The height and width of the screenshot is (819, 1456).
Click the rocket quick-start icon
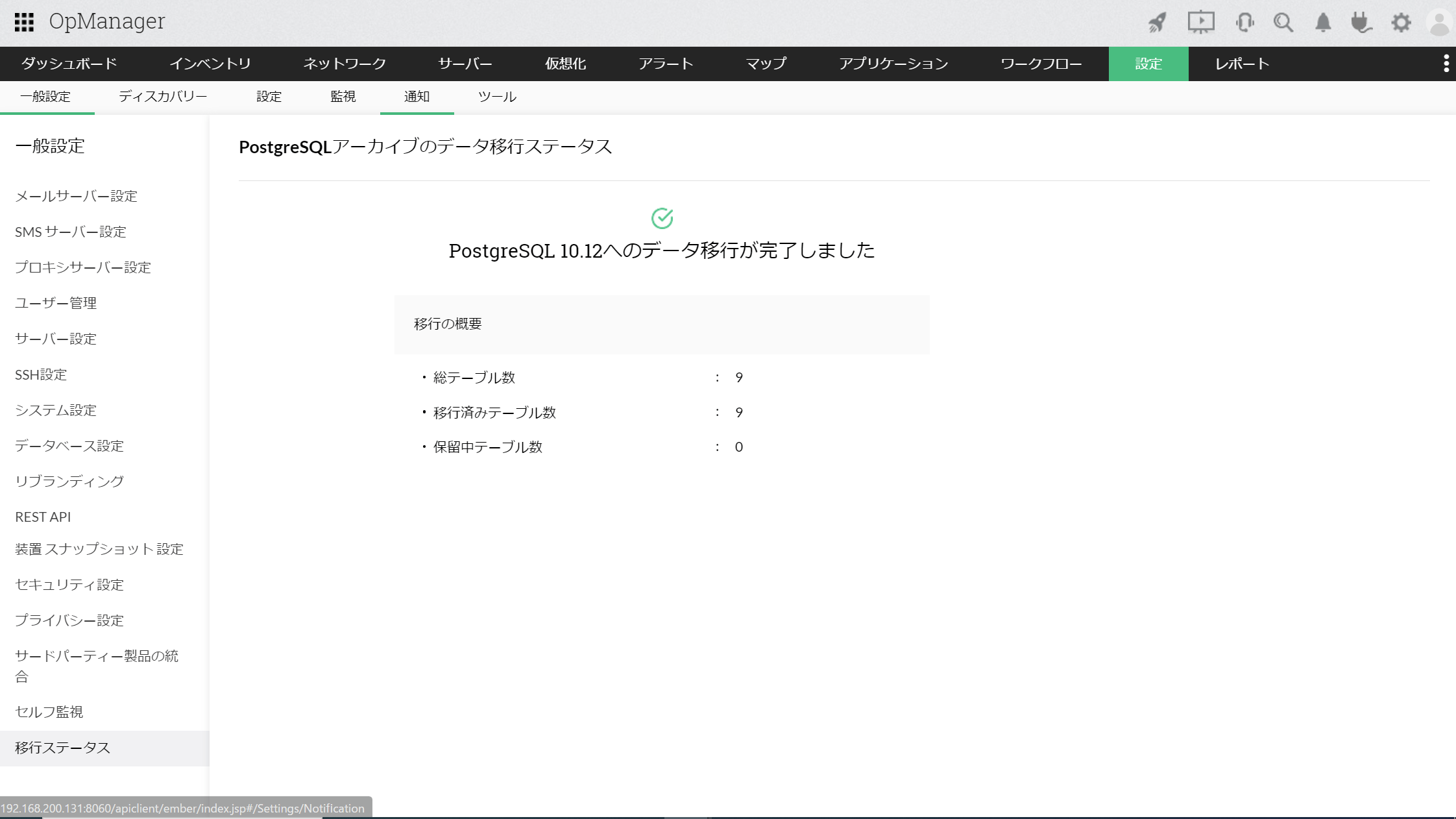click(x=1158, y=23)
